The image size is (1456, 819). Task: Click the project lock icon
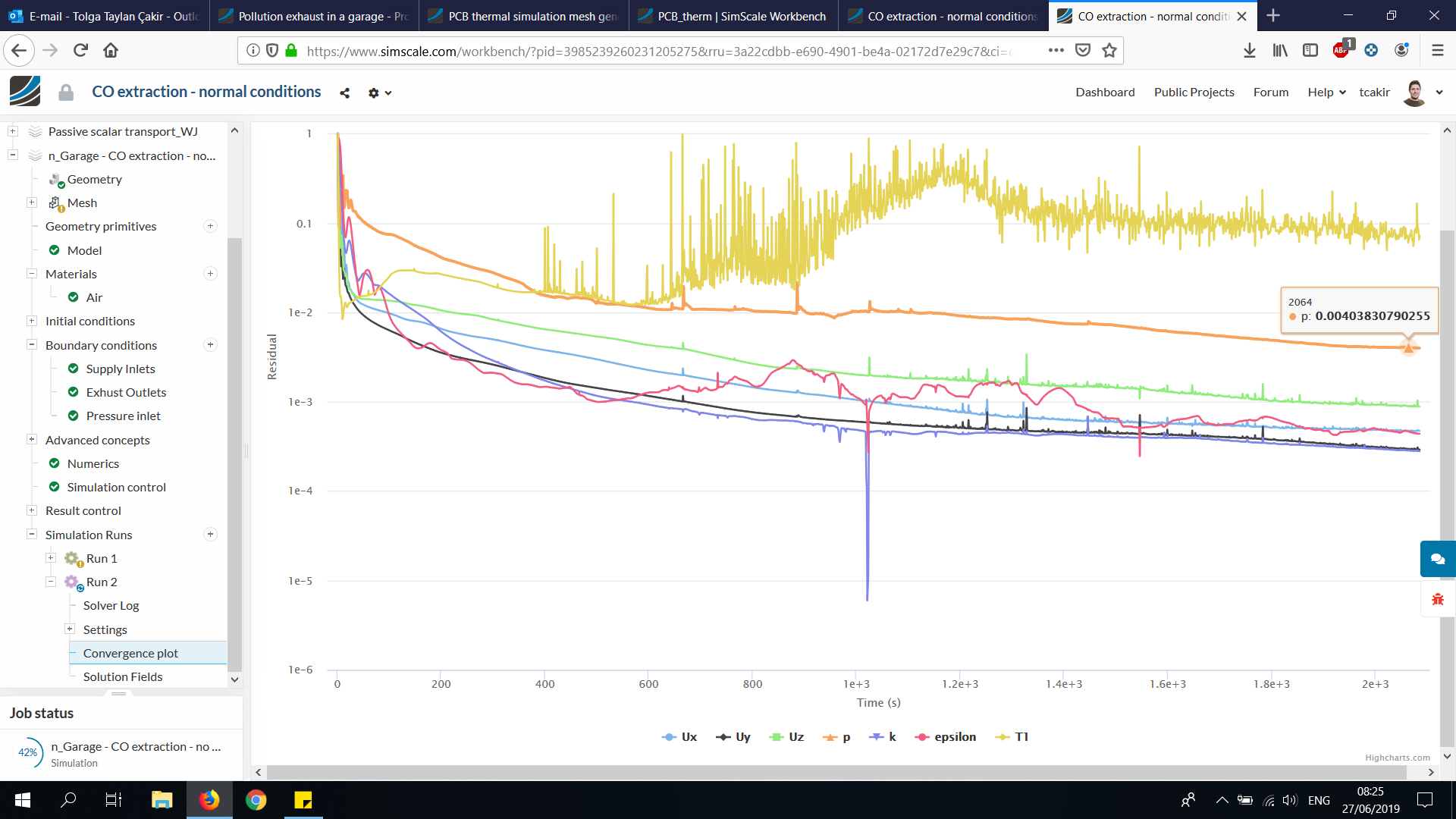pyautogui.click(x=66, y=93)
